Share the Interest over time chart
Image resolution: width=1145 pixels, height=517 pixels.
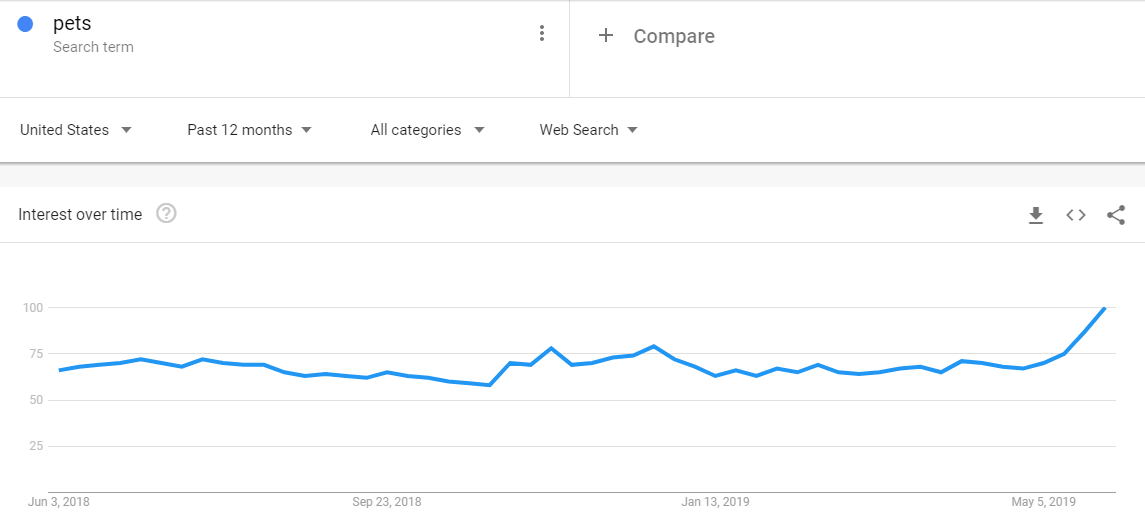(x=1116, y=215)
